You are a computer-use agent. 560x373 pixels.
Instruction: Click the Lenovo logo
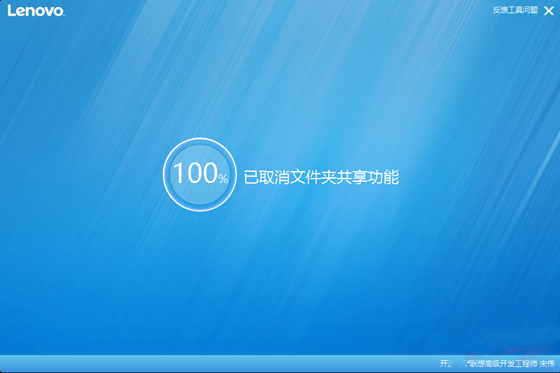click(x=36, y=11)
